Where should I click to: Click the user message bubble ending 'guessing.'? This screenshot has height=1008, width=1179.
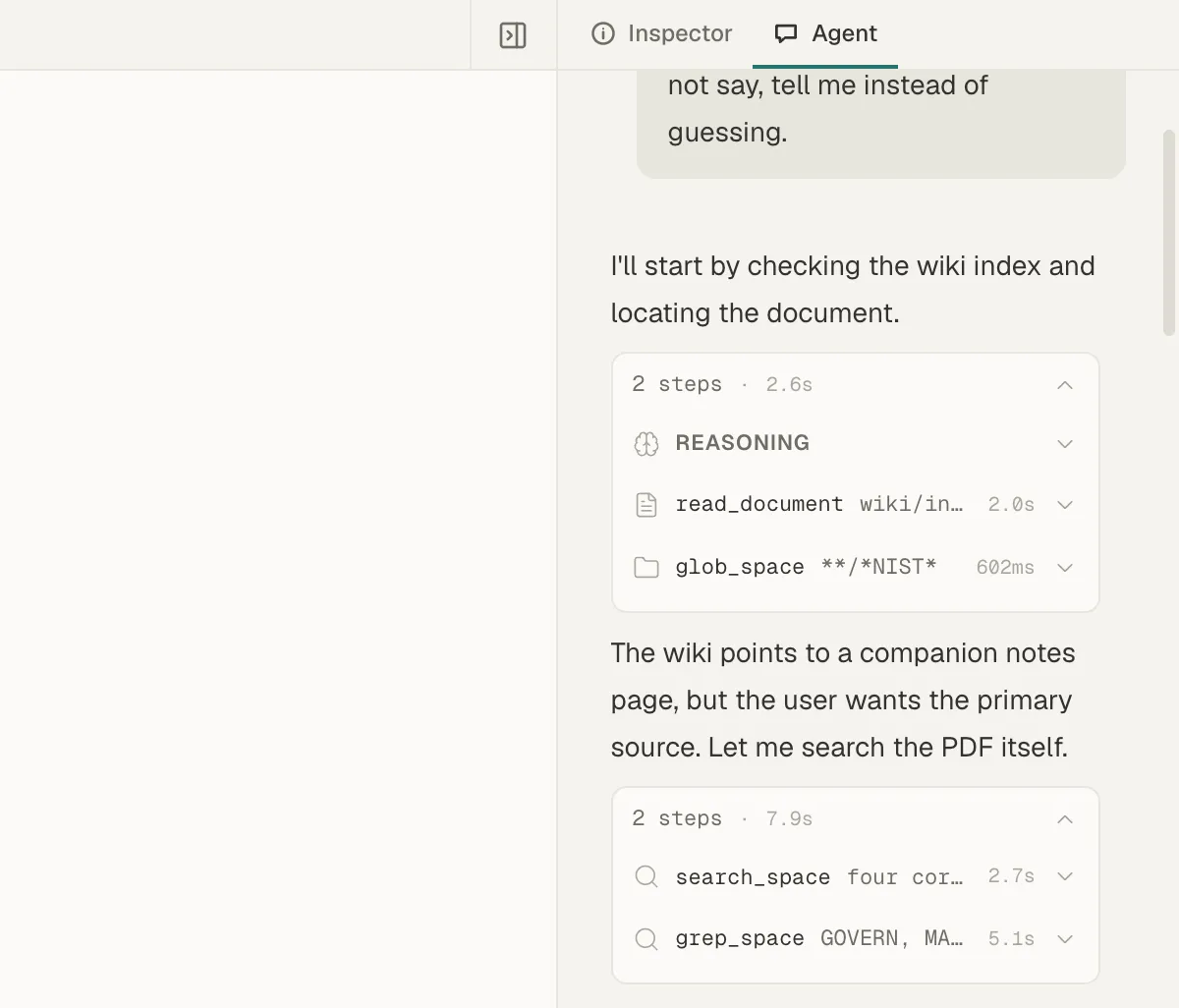pyautogui.click(x=881, y=123)
